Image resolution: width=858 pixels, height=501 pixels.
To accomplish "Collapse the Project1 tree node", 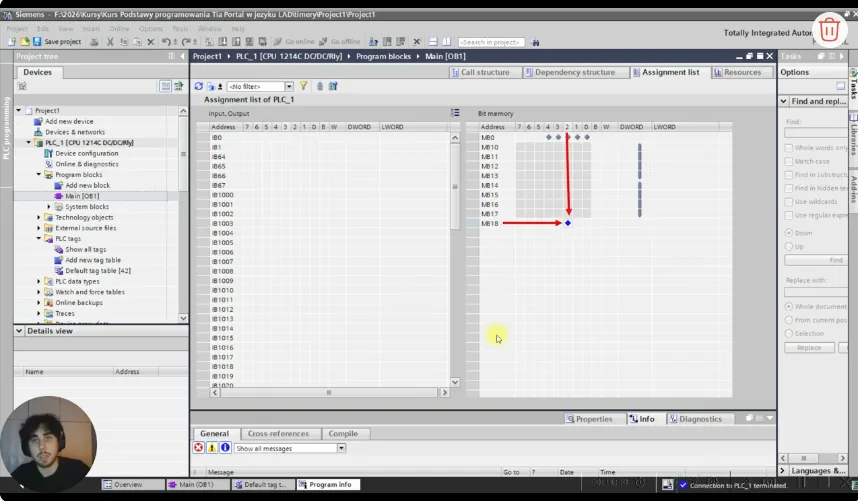I will pos(19,110).
